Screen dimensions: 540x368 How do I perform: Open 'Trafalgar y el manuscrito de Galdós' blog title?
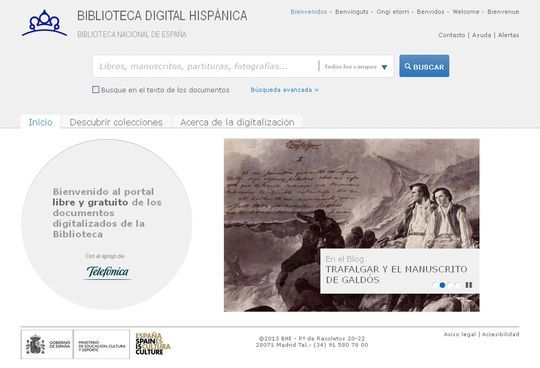click(396, 274)
